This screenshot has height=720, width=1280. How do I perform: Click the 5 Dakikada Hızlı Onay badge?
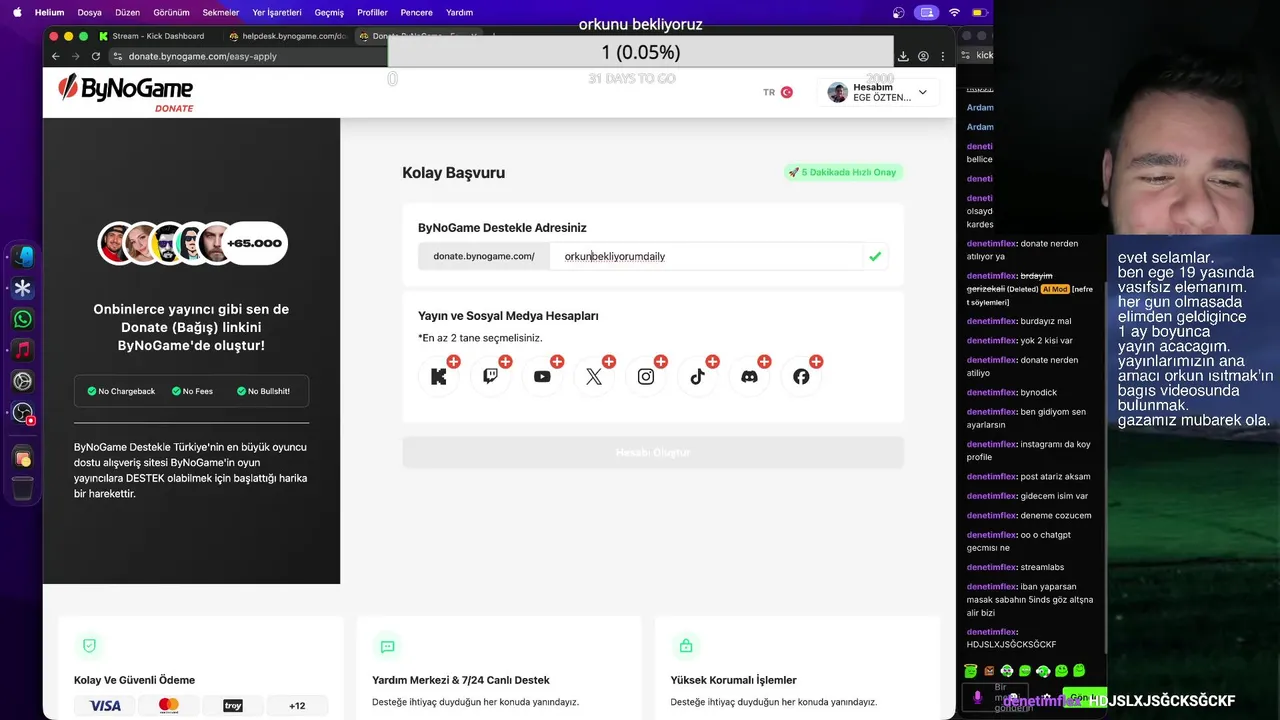843,172
